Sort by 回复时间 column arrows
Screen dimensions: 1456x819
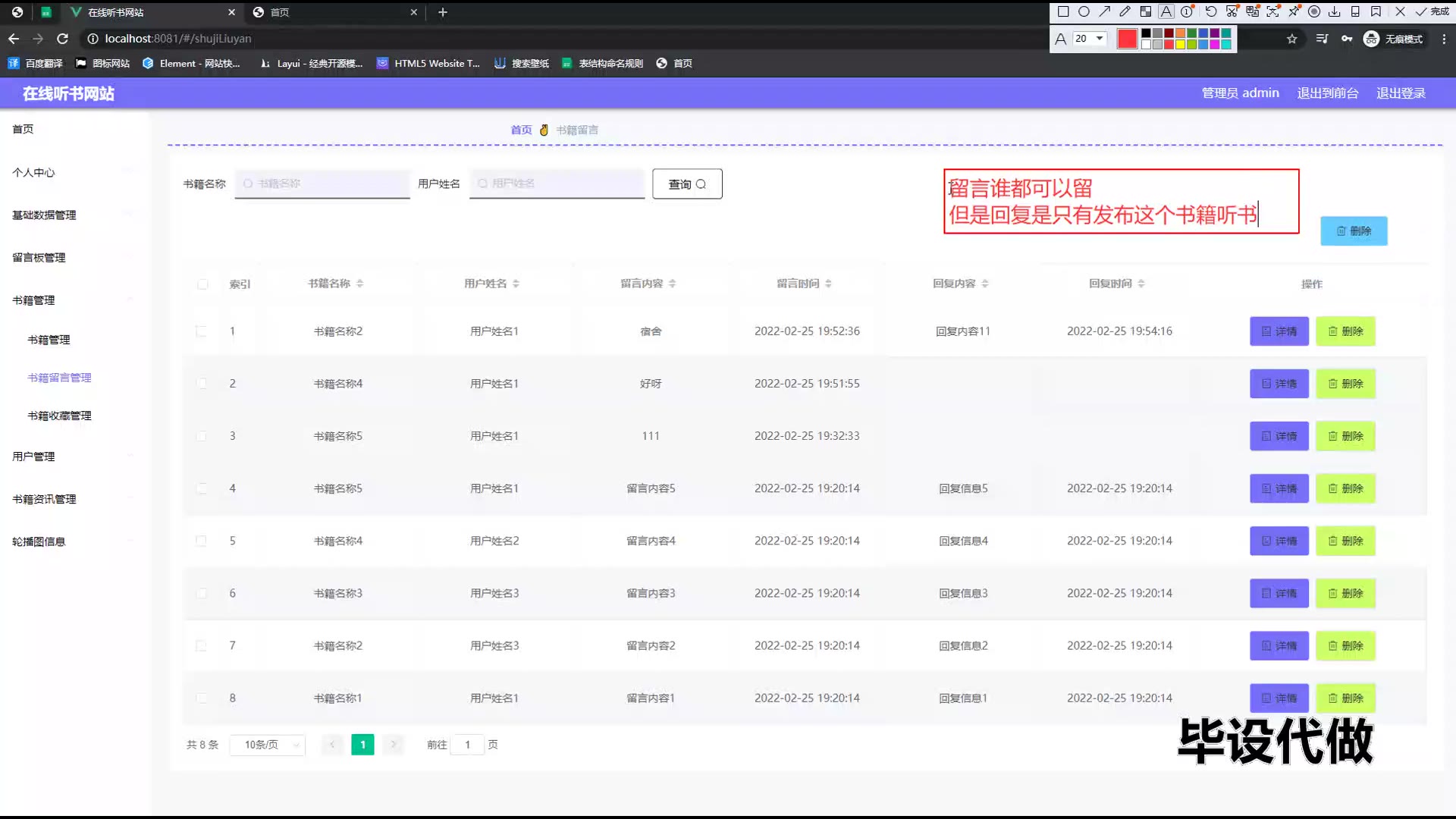click(x=1141, y=284)
